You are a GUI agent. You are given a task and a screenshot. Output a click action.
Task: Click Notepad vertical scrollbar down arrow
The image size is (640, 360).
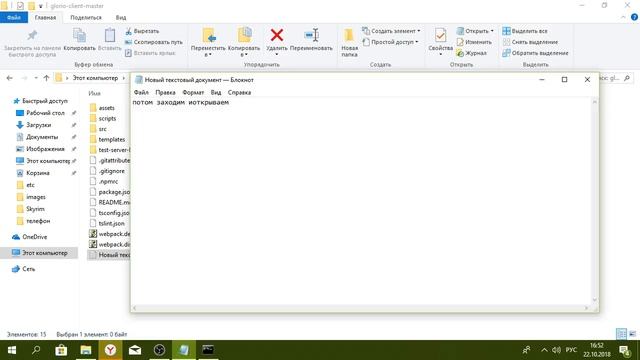(595, 300)
